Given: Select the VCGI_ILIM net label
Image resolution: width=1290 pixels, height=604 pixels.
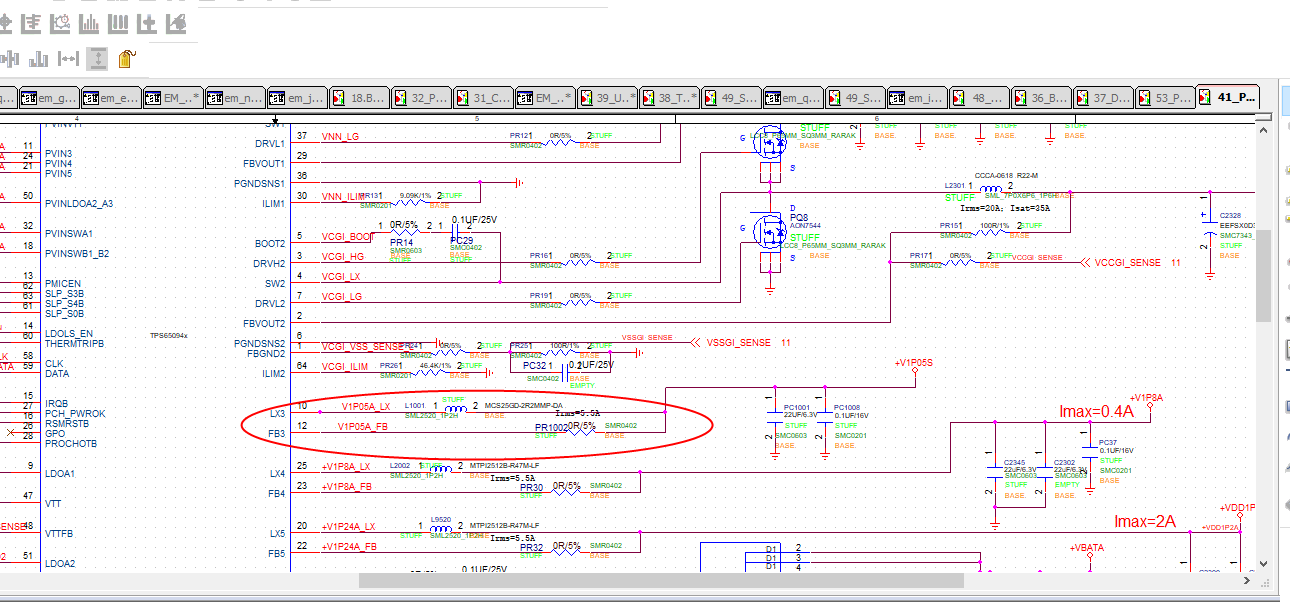Looking at the screenshot, I should tap(345, 367).
